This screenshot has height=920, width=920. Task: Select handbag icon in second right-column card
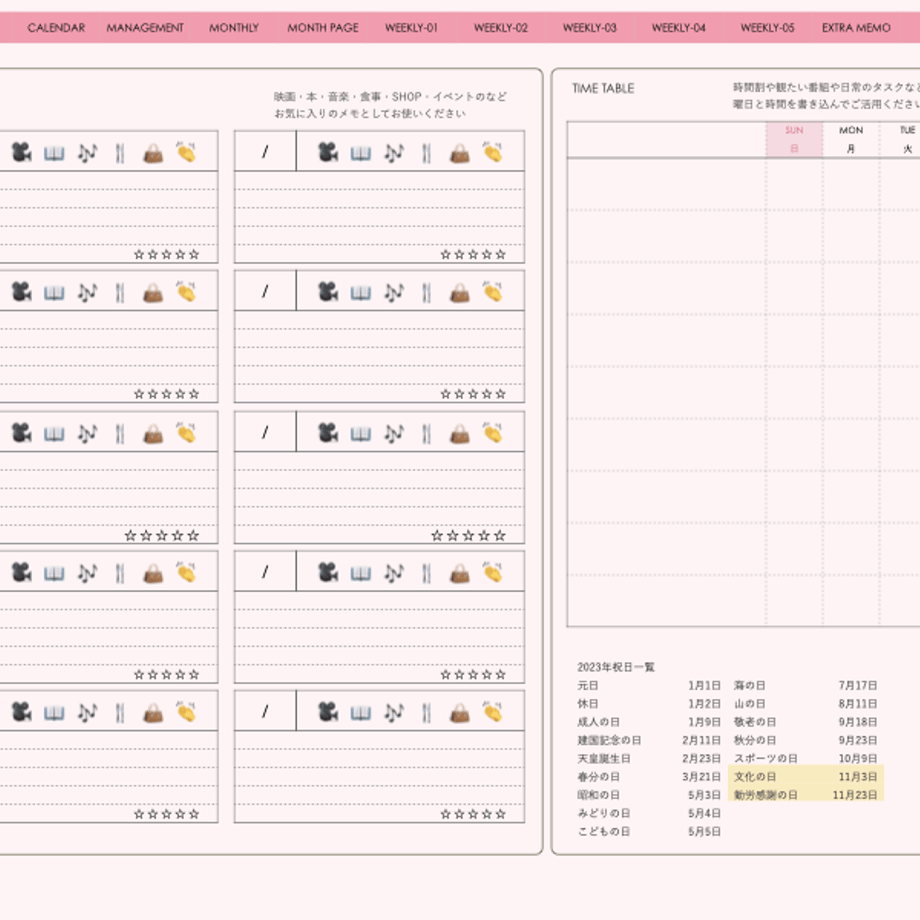[x=460, y=292]
